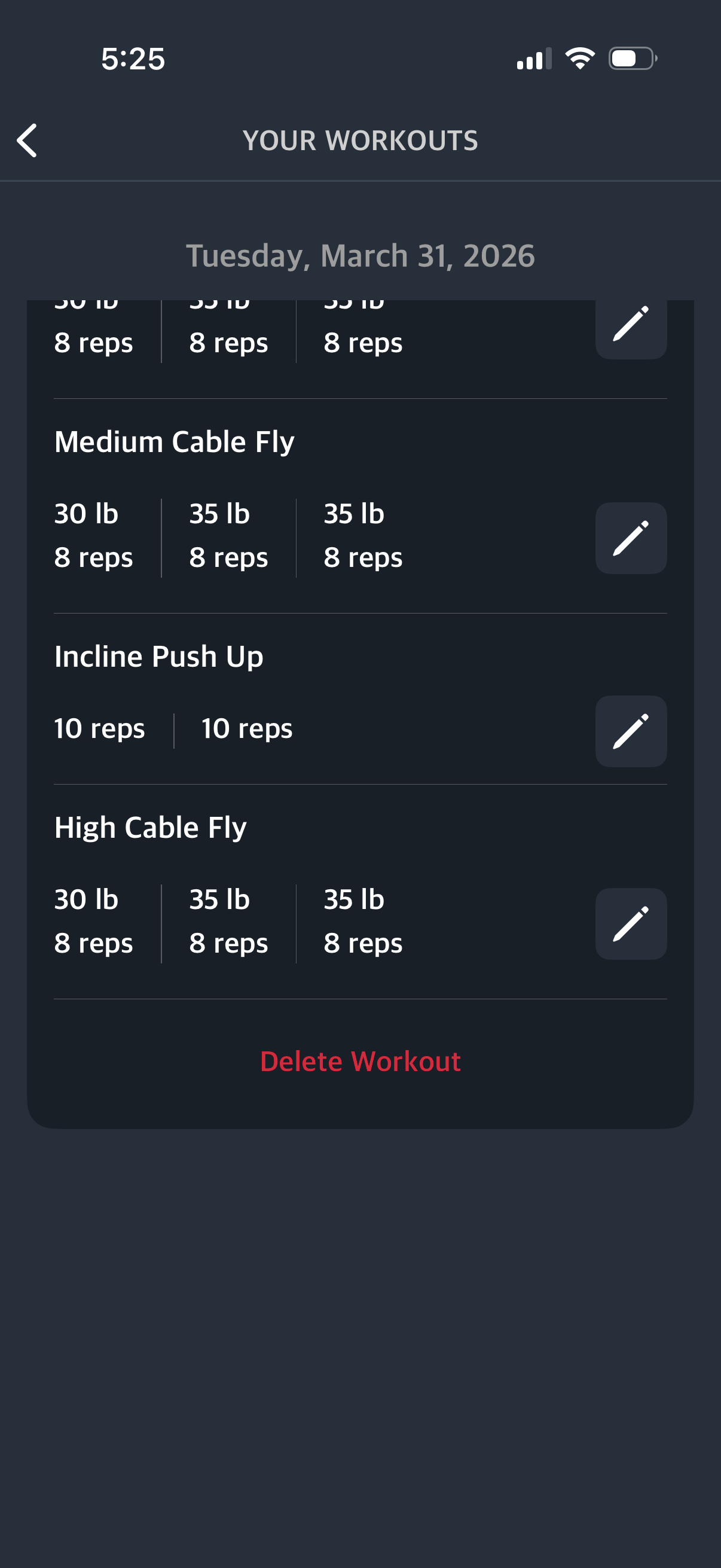Tap the Tuesday, March 31, 2026 date
Image resolution: width=721 pixels, height=1568 pixels.
(360, 256)
